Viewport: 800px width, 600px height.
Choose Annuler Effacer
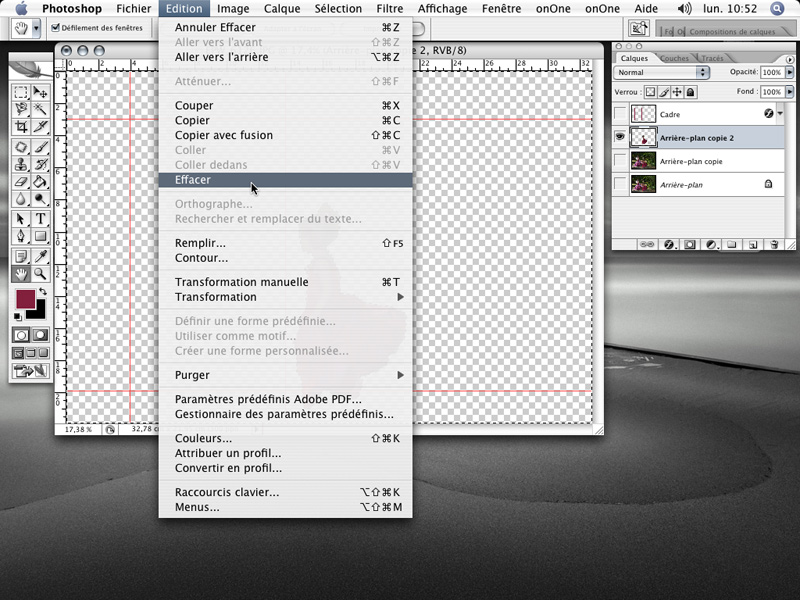286,27
